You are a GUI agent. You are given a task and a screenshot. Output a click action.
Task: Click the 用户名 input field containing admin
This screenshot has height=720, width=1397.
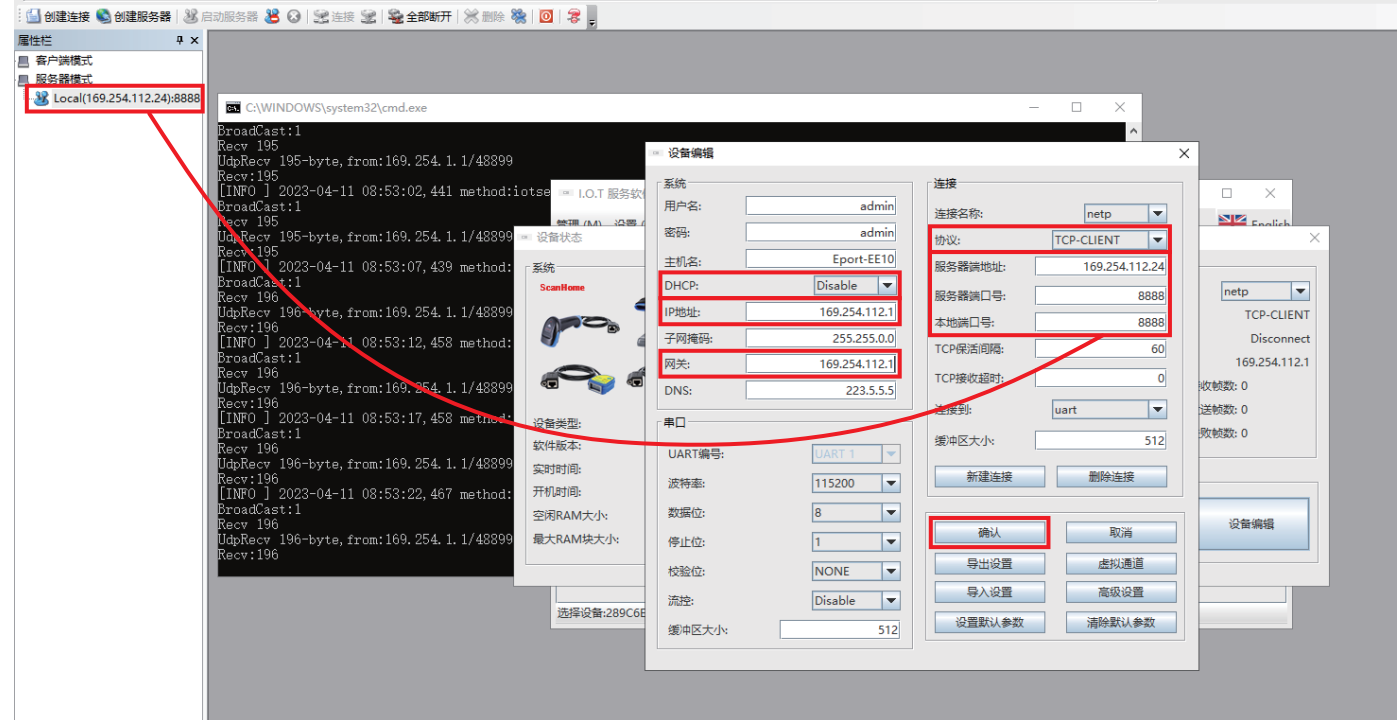point(821,206)
